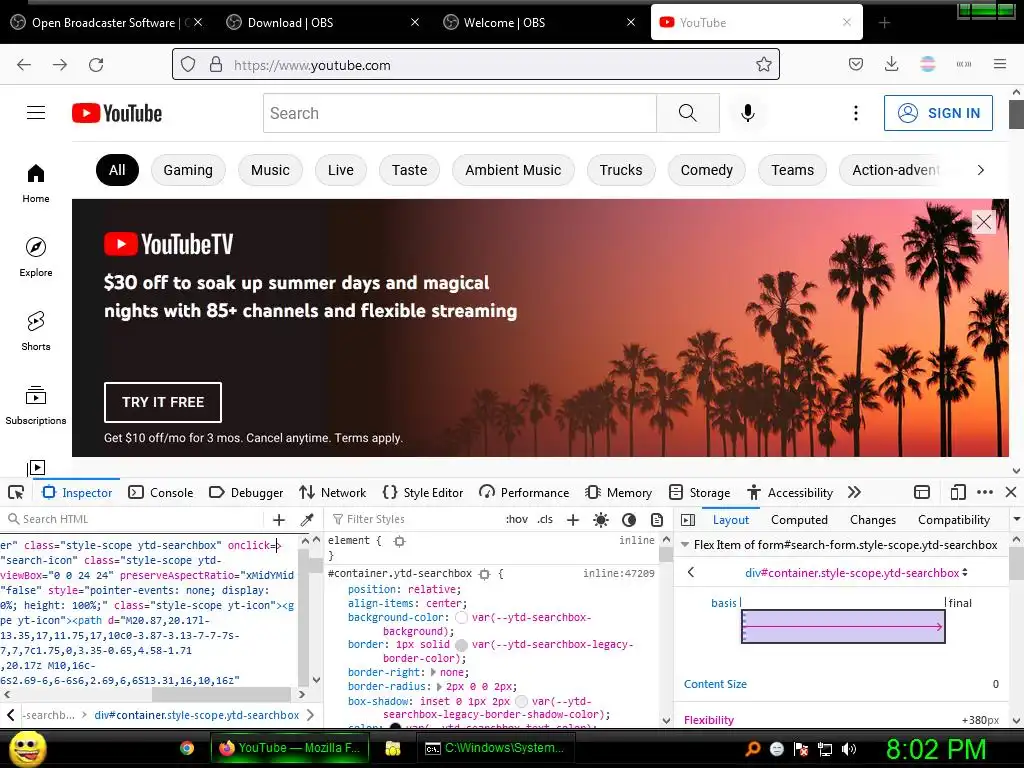1024x768 pixels.
Task: Open Subscriptions in YouTube sidebar
Action: coord(36,405)
